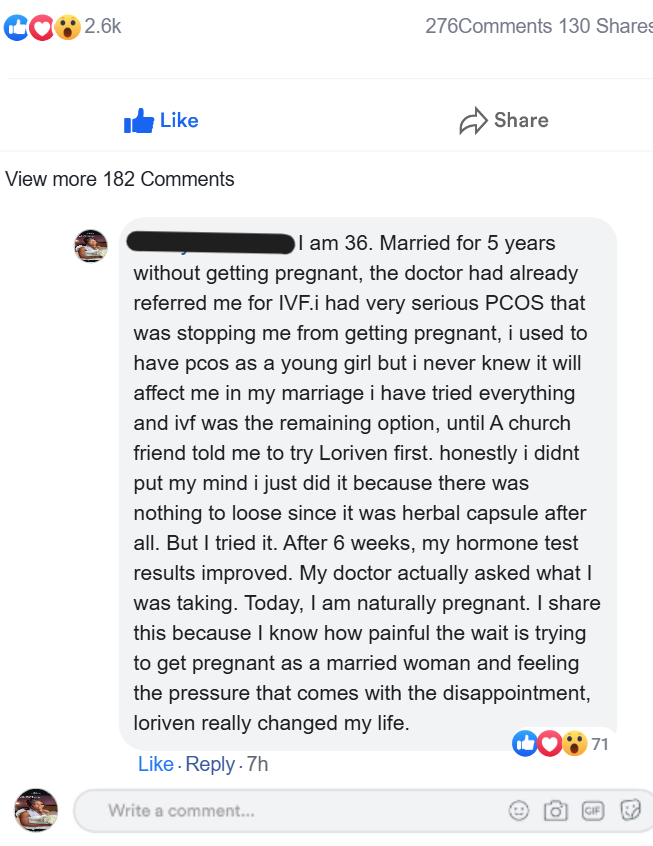This screenshot has width=653, height=846.
Task: Click the redacted commenter name
Action: pos(211,242)
